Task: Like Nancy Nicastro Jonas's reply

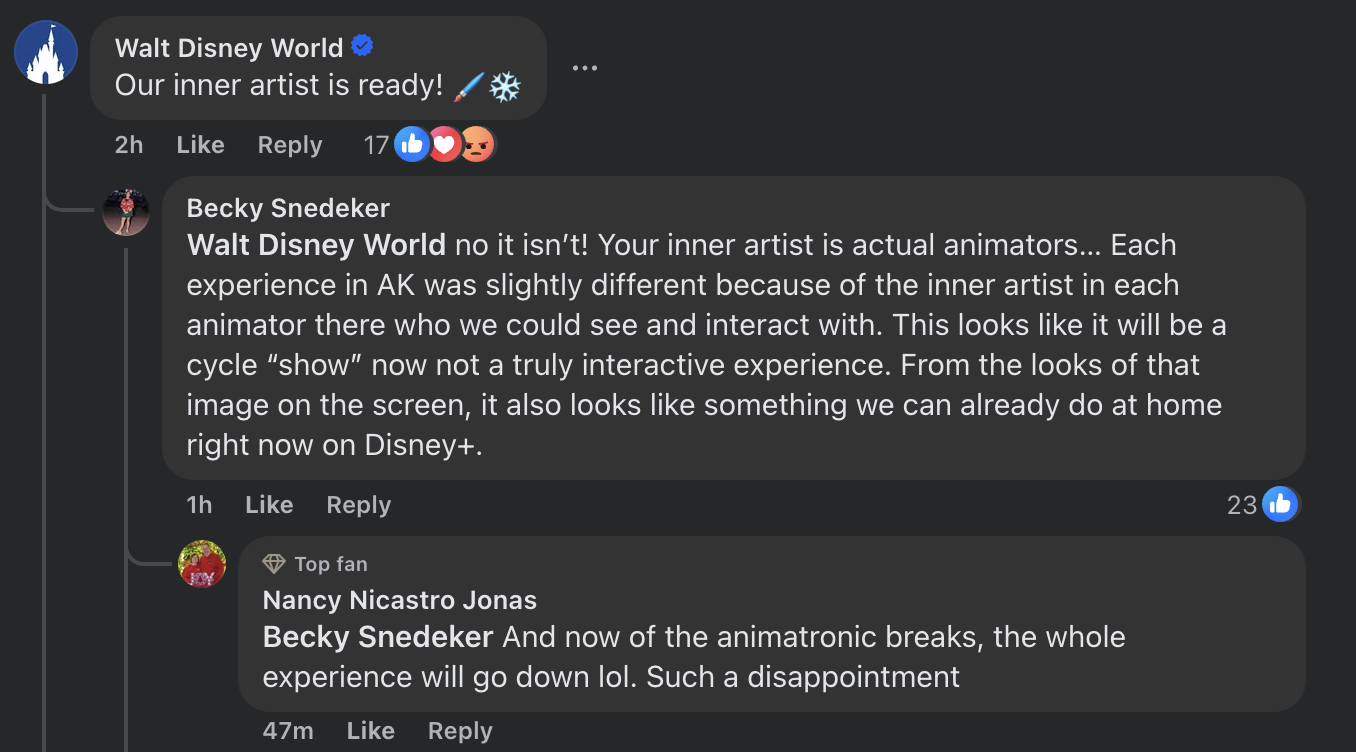Action: coord(370,731)
